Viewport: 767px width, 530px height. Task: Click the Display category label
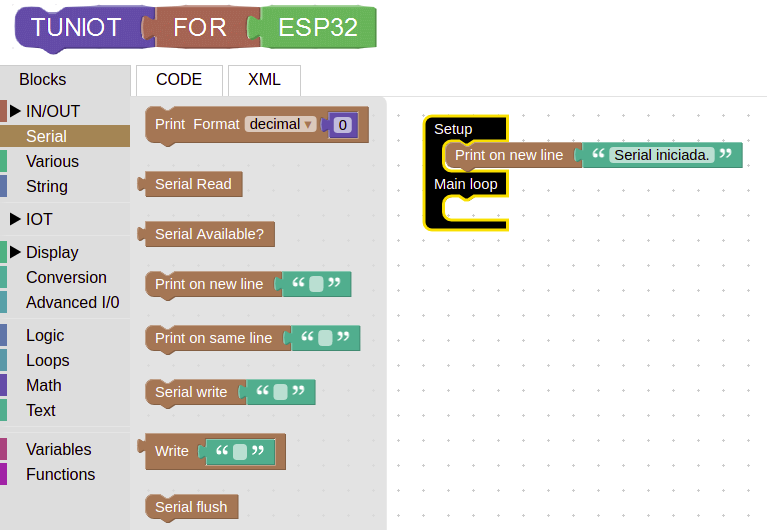click(x=52, y=252)
